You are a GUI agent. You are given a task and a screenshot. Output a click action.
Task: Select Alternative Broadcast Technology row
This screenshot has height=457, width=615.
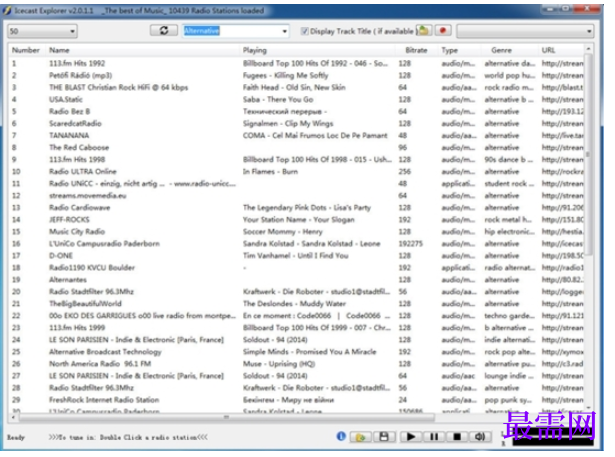click(x=296, y=351)
